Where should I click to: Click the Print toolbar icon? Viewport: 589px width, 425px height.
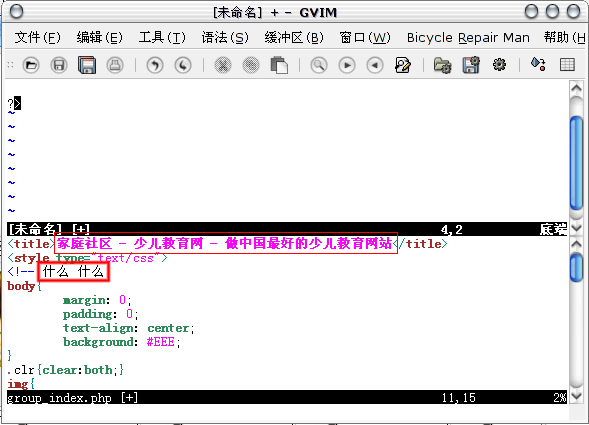pos(115,65)
